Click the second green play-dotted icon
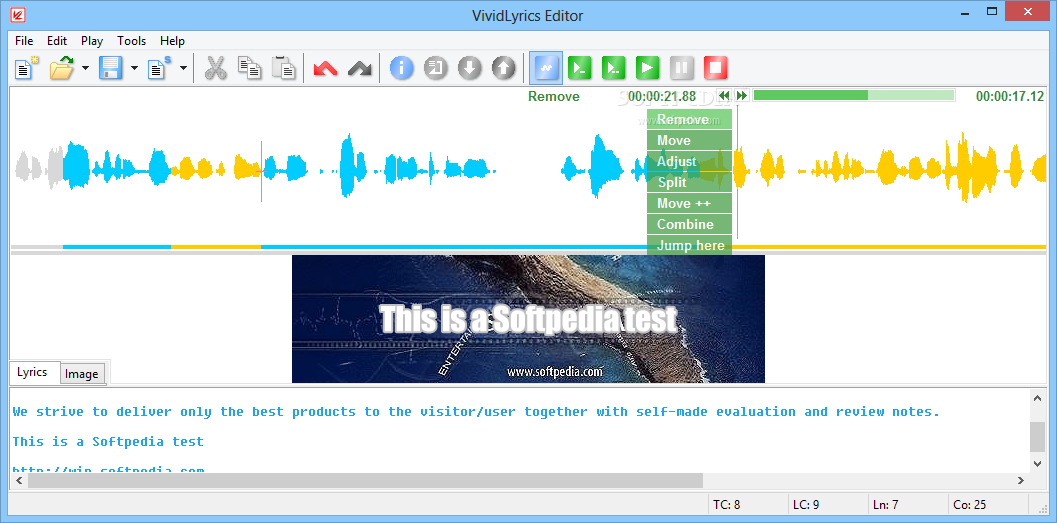 pos(613,68)
